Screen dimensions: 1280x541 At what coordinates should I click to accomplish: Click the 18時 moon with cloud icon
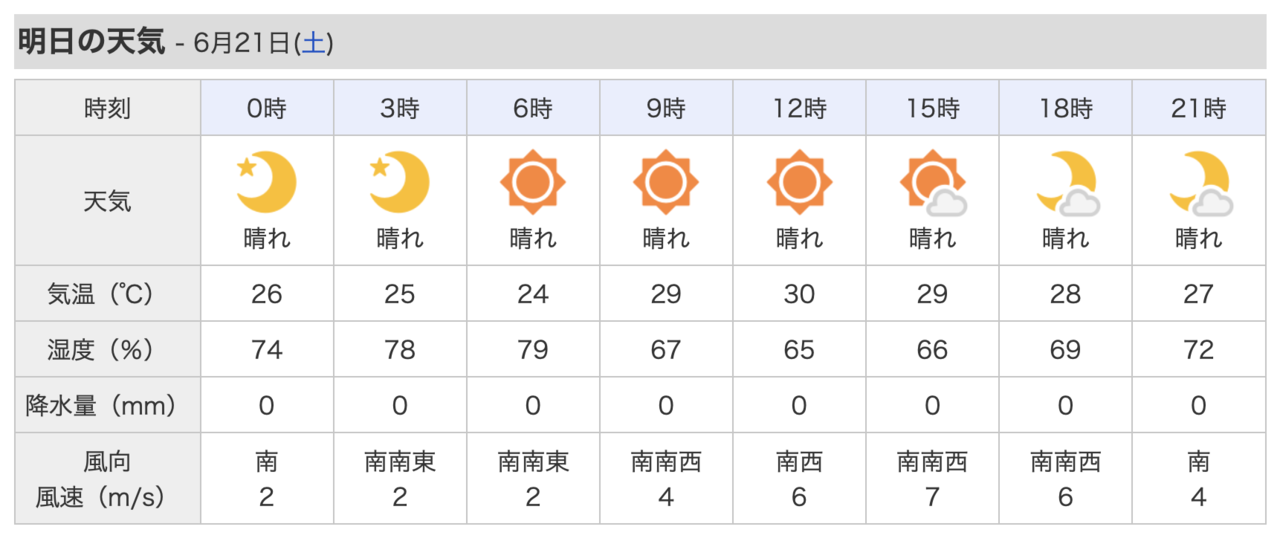tap(1066, 183)
